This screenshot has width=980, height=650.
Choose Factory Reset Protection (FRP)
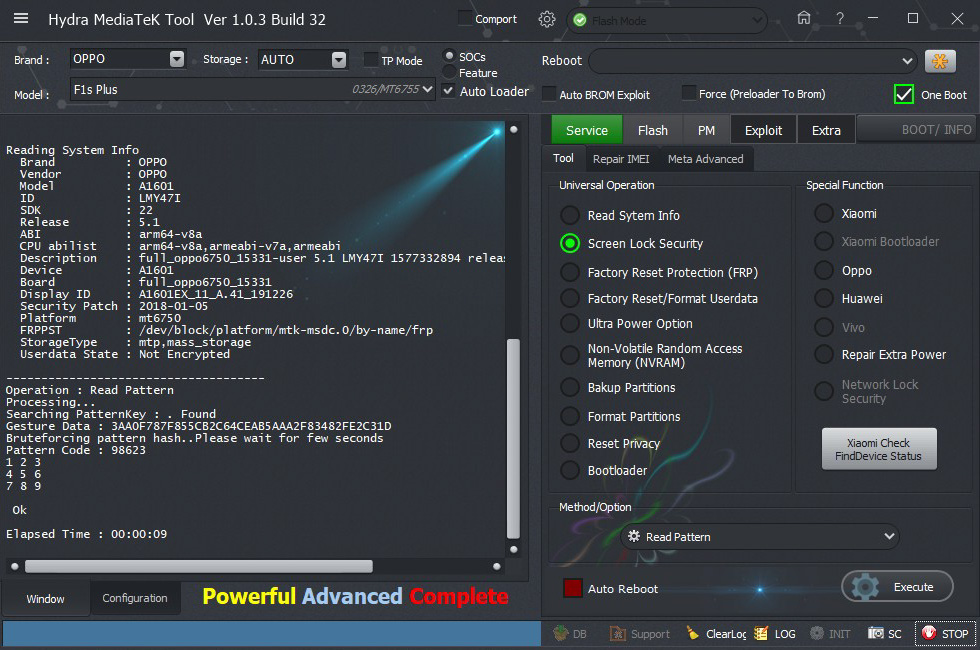tap(570, 272)
